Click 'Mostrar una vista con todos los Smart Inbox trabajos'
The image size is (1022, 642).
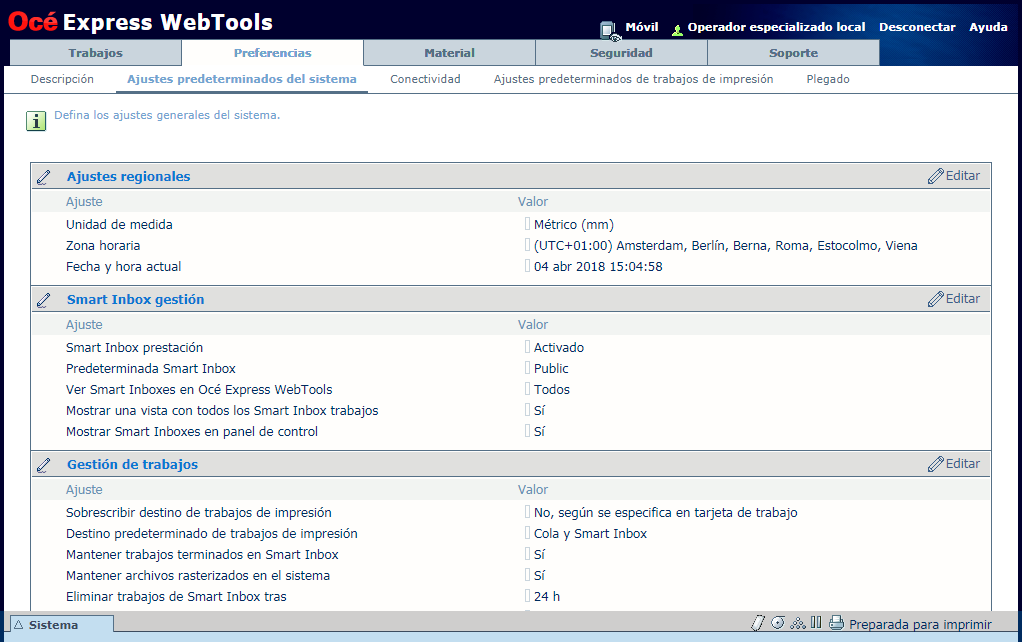coord(222,411)
